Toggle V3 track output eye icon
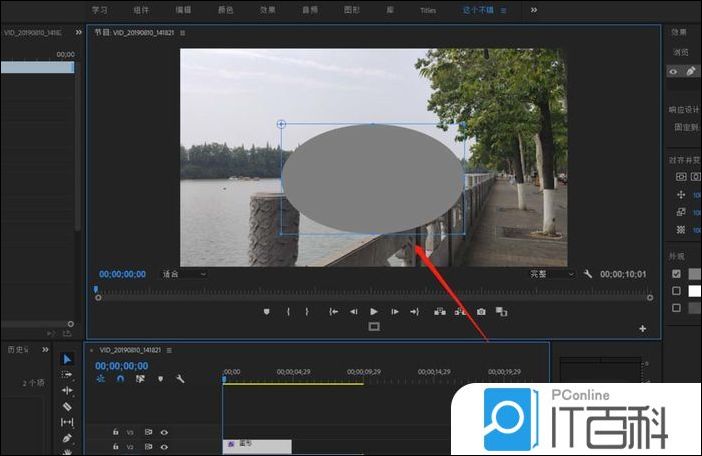Screen dimensions: 702x456 tap(164, 432)
